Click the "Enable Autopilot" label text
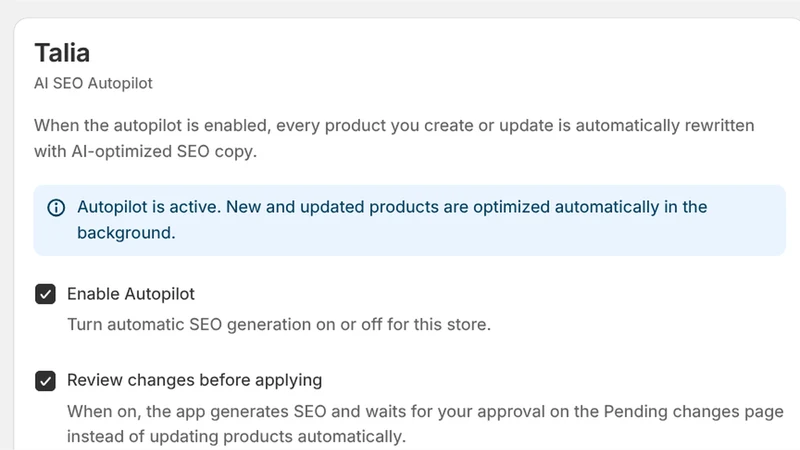Screen dimensions: 800x450 pos(131,294)
